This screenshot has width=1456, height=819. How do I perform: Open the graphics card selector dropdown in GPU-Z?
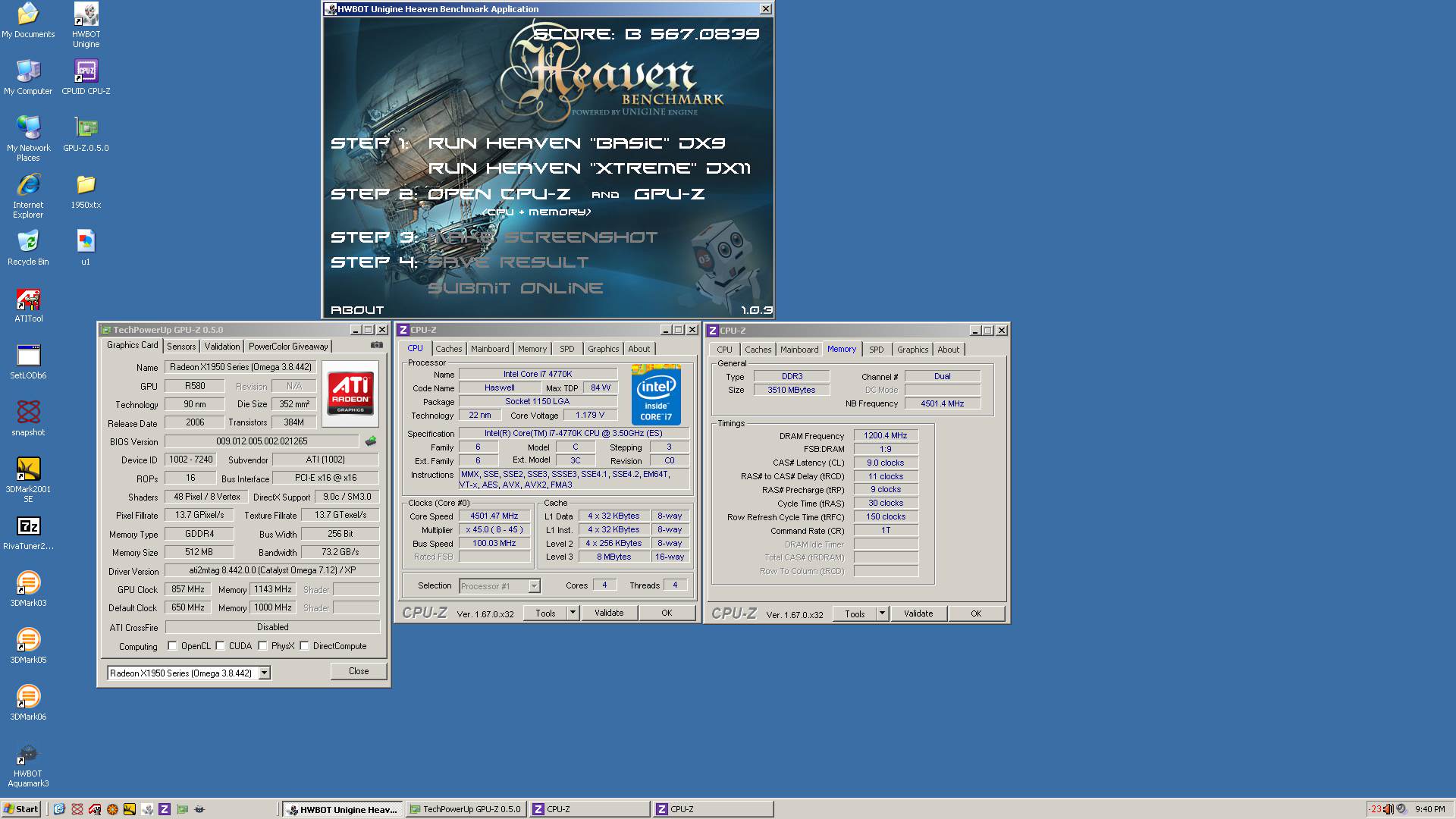click(x=264, y=673)
